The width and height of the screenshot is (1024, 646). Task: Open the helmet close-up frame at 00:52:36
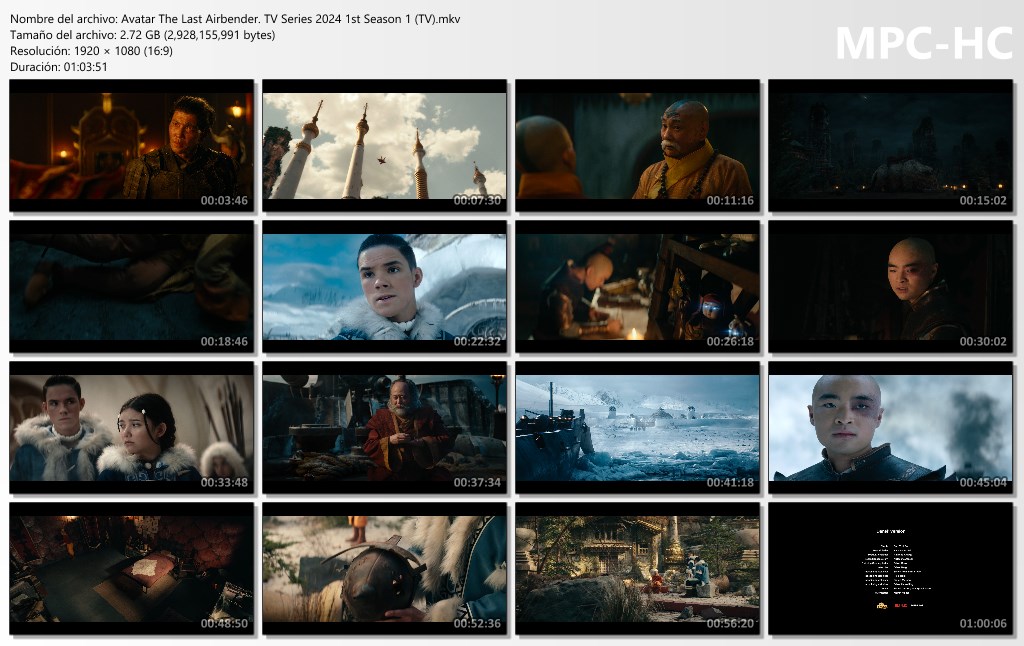click(384, 568)
